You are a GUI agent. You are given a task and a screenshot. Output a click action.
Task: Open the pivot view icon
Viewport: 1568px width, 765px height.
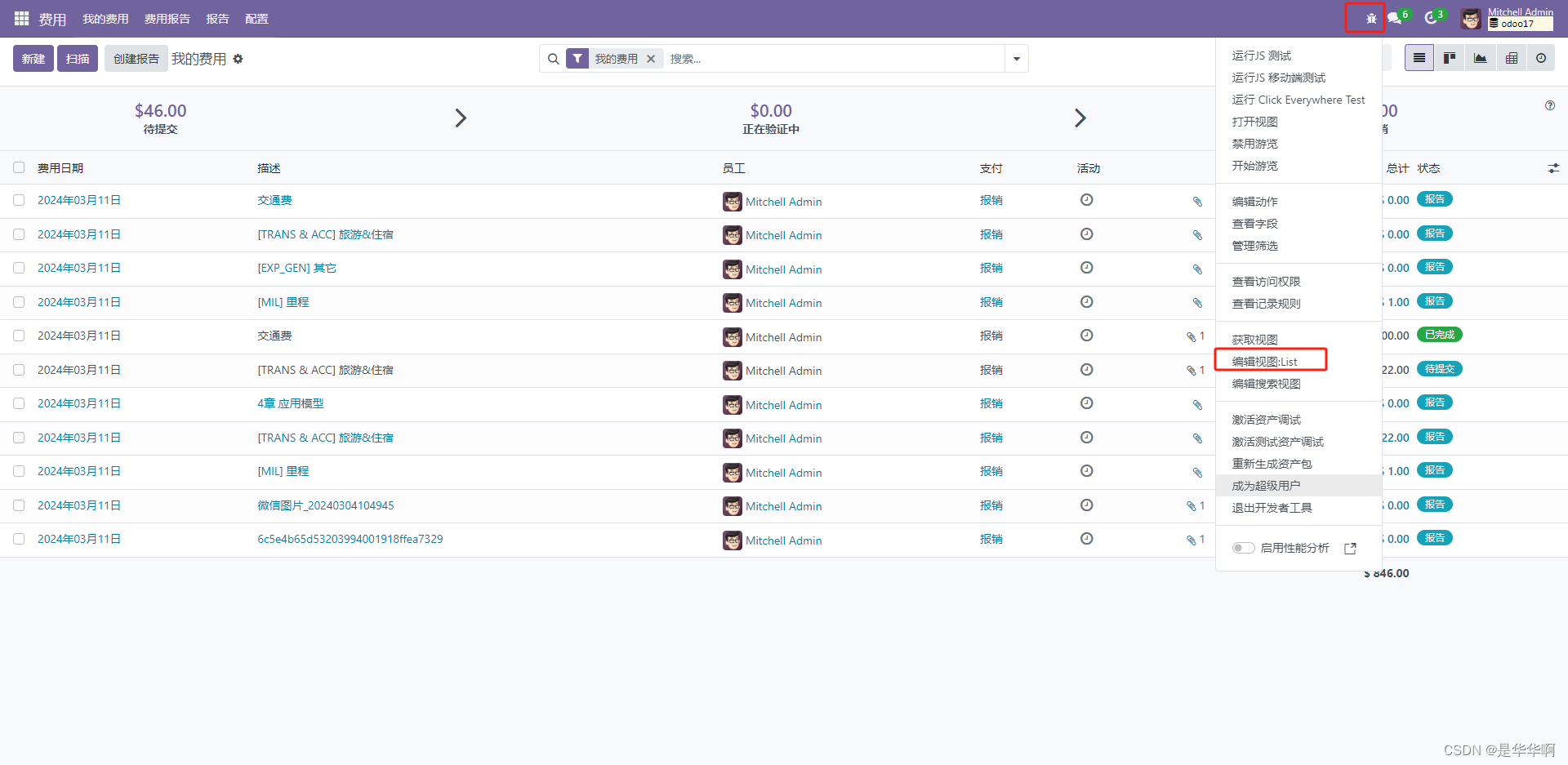tap(1512, 58)
